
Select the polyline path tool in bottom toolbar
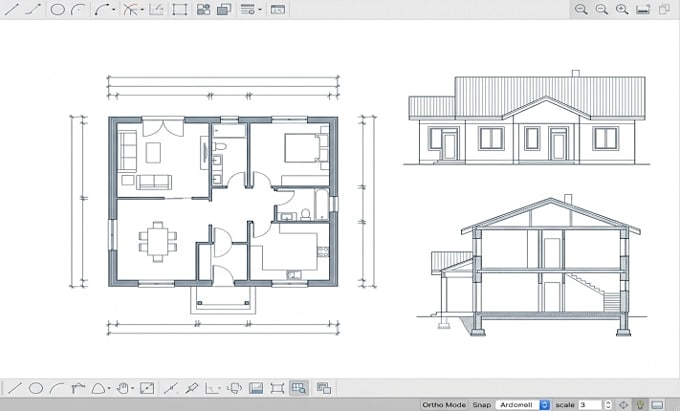pyautogui.click(x=78, y=388)
